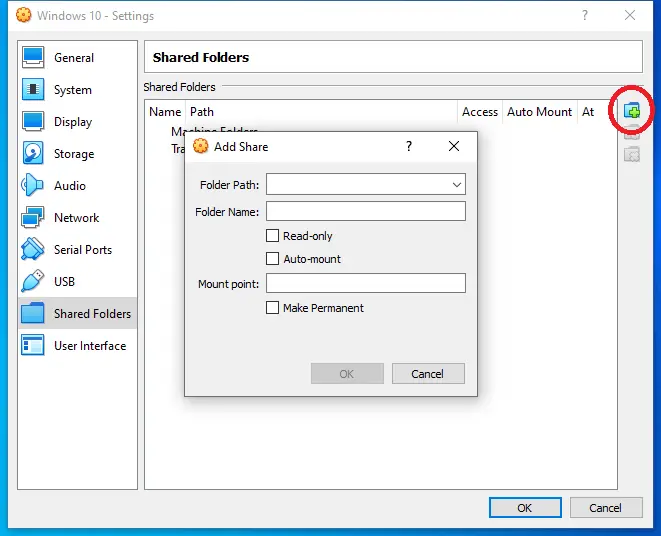Open Serial Ports connector icon
The height and width of the screenshot is (536, 661).
click(32, 249)
